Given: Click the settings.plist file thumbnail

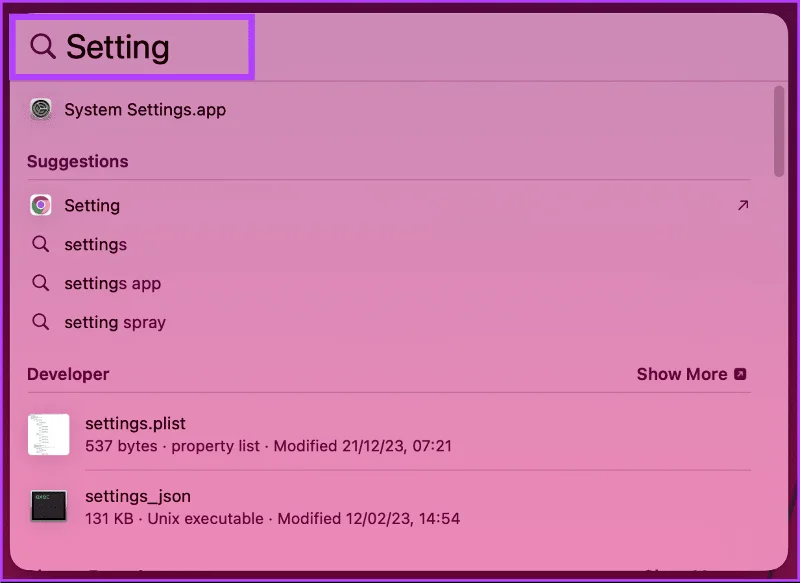Looking at the screenshot, I should pos(48,434).
